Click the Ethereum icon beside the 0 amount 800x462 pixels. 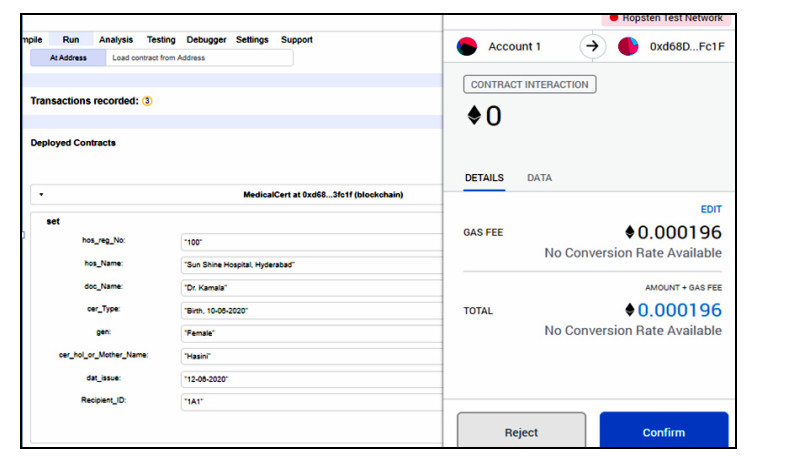tap(474, 116)
